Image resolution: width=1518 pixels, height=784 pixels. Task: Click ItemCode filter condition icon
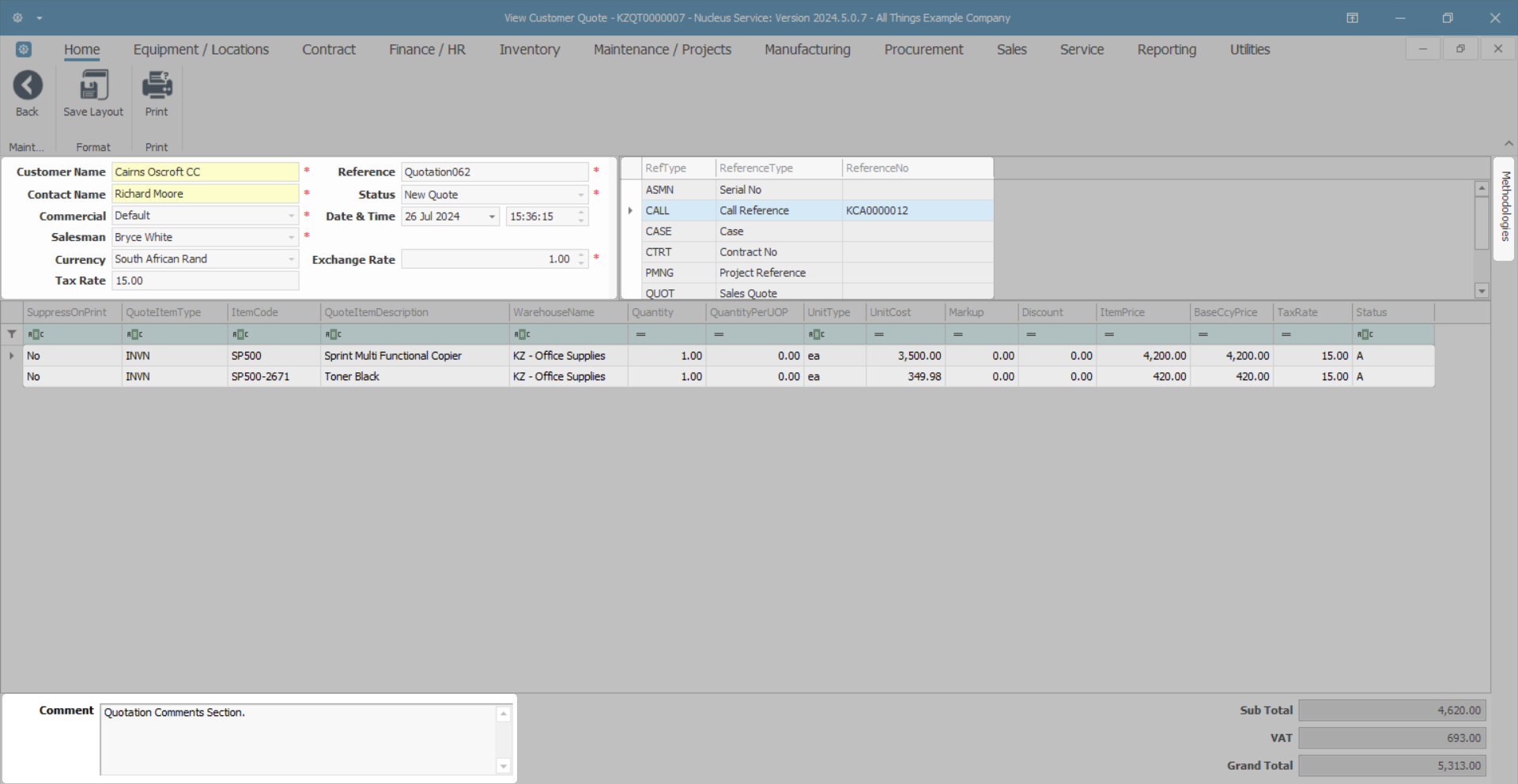click(240, 334)
